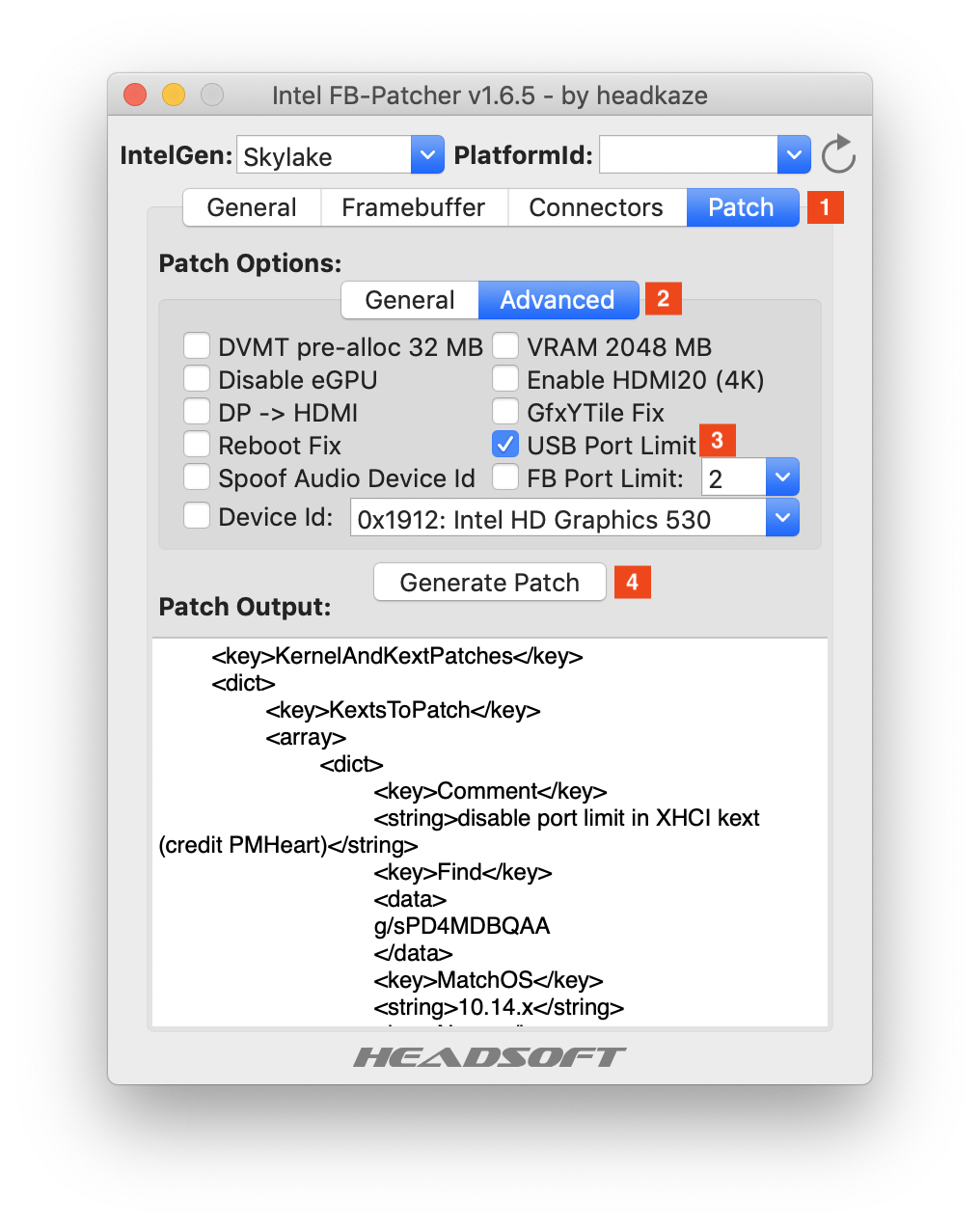Open the IntelGen dropdown showing Skylake
Screen dimensions: 980x1227
[426, 154]
